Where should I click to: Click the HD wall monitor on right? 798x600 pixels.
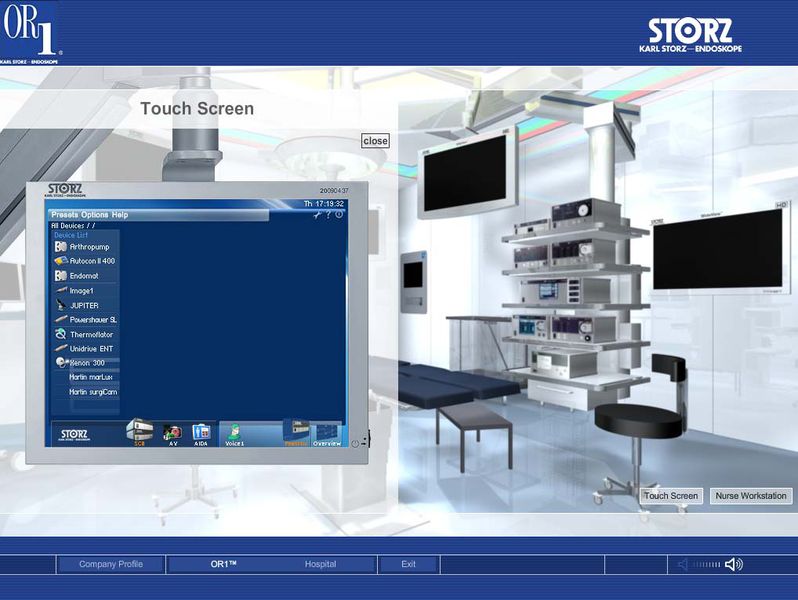(719, 249)
